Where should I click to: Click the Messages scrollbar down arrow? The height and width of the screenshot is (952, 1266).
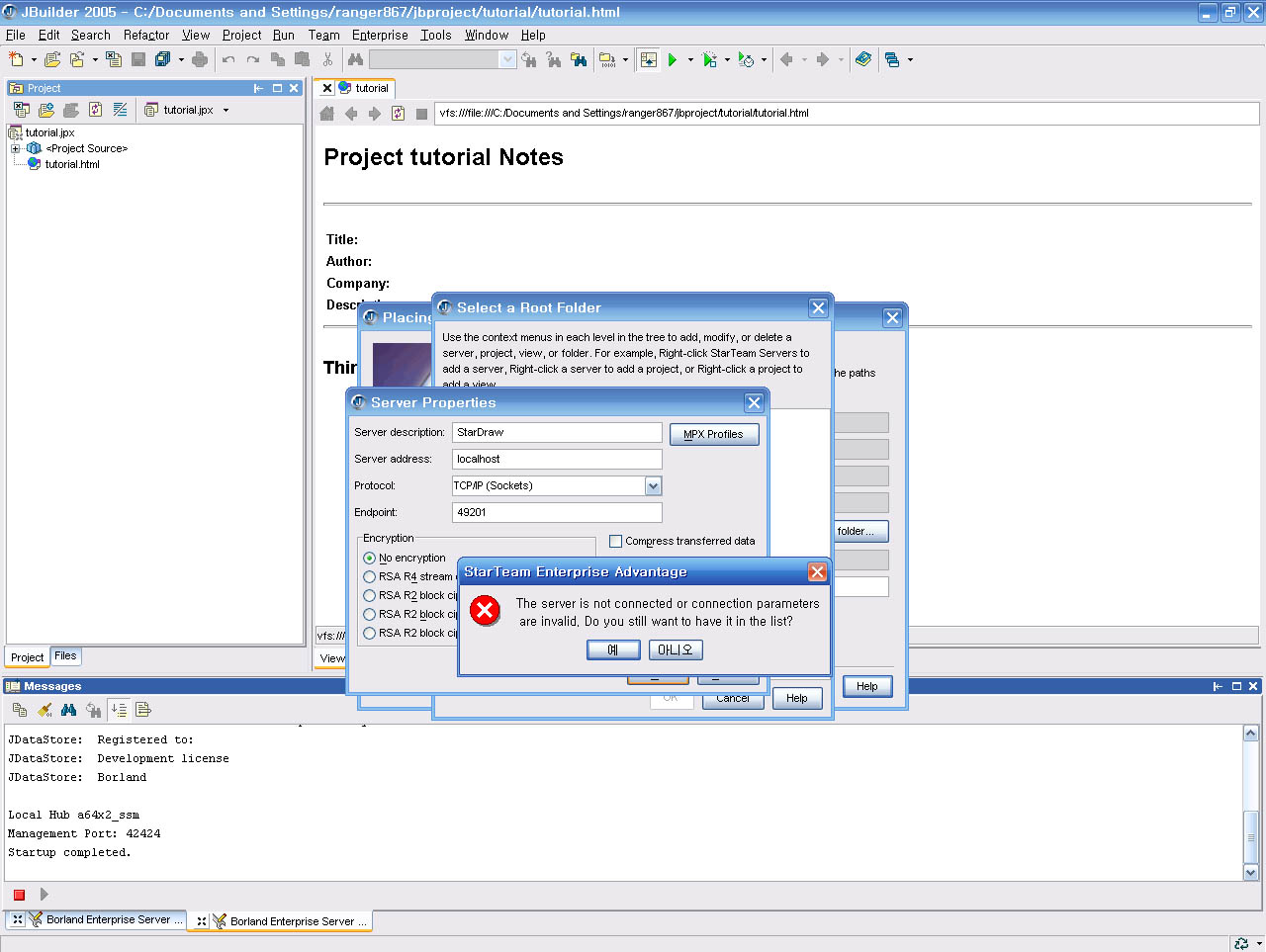[x=1251, y=873]
